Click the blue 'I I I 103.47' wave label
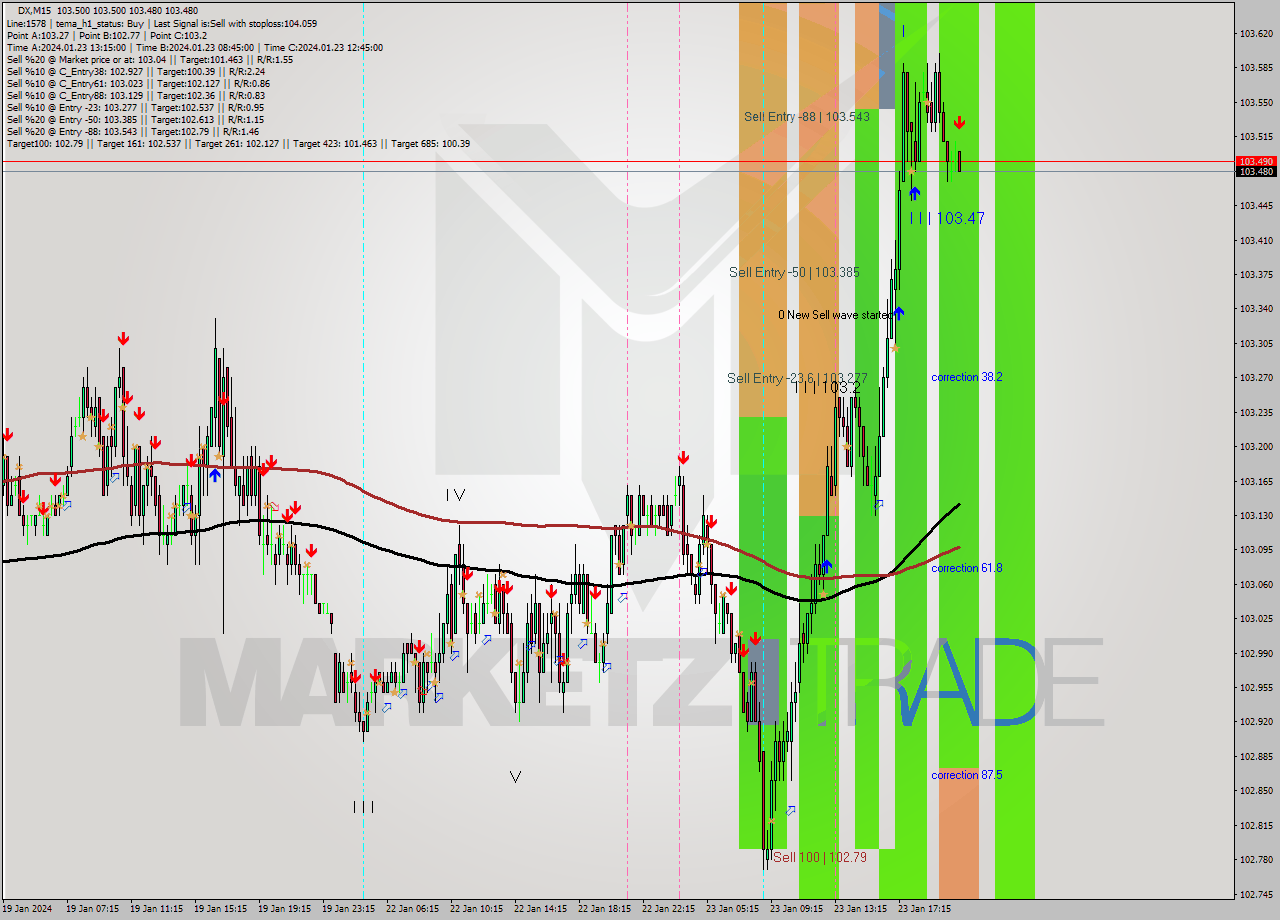 click(947, 218)
